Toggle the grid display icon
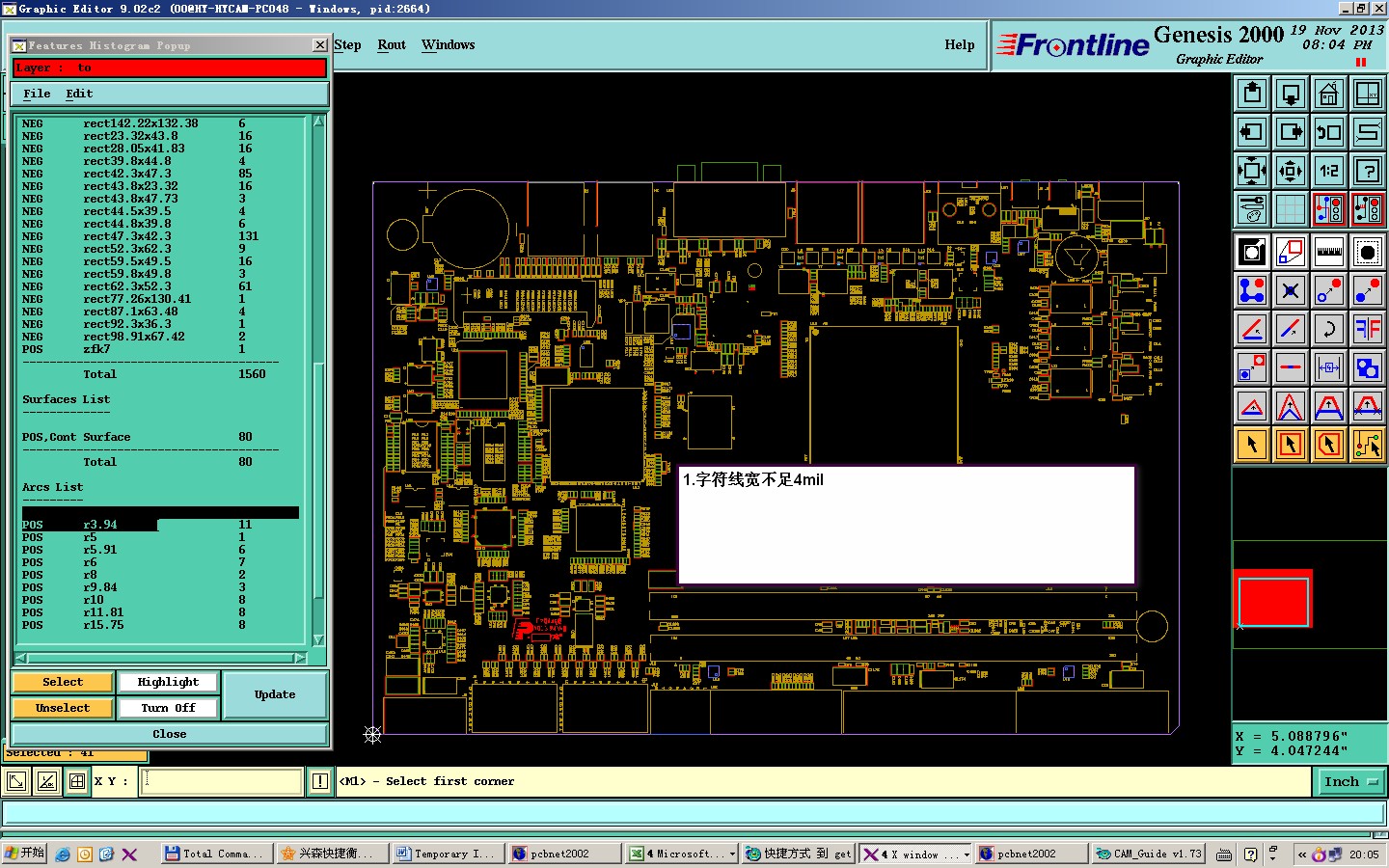The width and height of the screenshot is (1389, 868). [x=1291, y=209]
